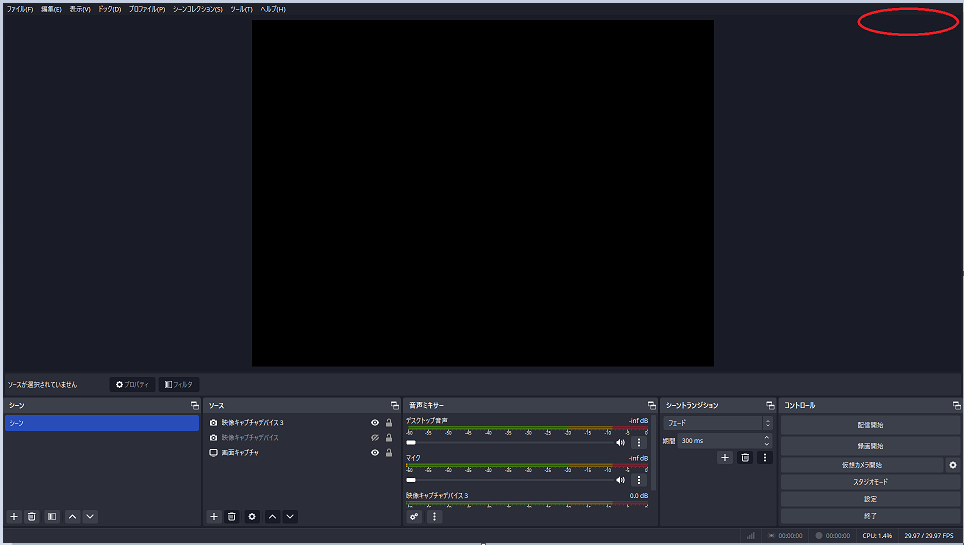Open the ファイル(F) menu
Image resolution: width=964 pixels, height=545 pixels.
point(20,9)
